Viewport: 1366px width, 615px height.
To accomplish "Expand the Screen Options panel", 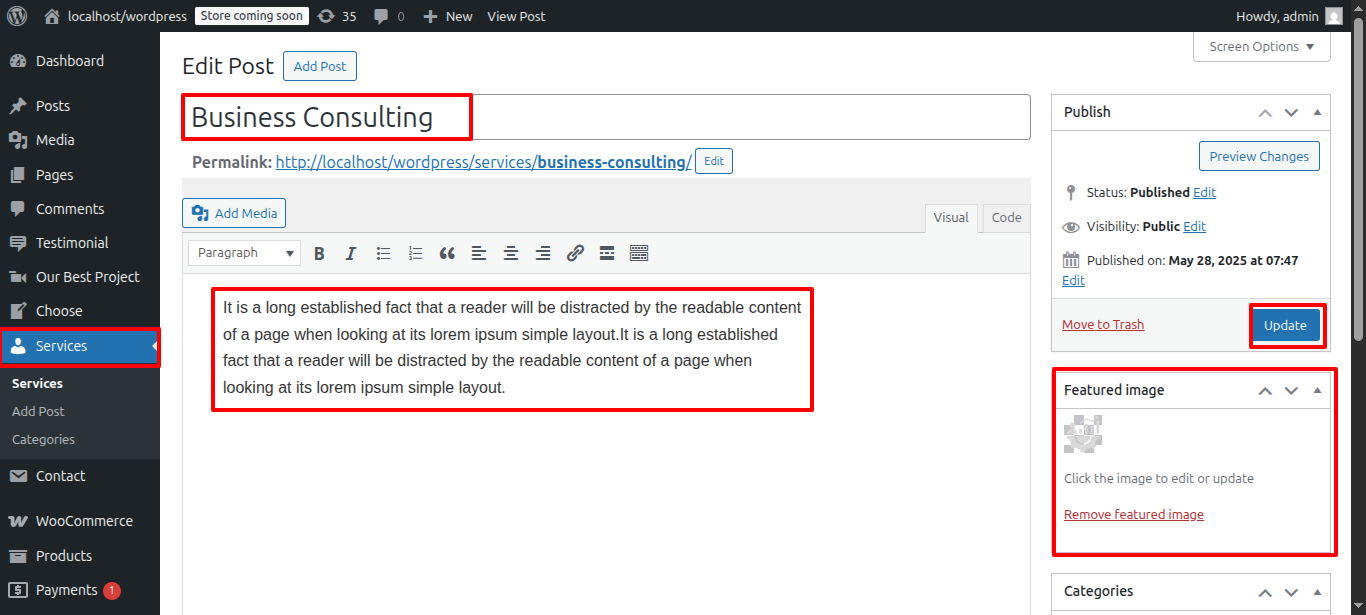I will 1261,47.
